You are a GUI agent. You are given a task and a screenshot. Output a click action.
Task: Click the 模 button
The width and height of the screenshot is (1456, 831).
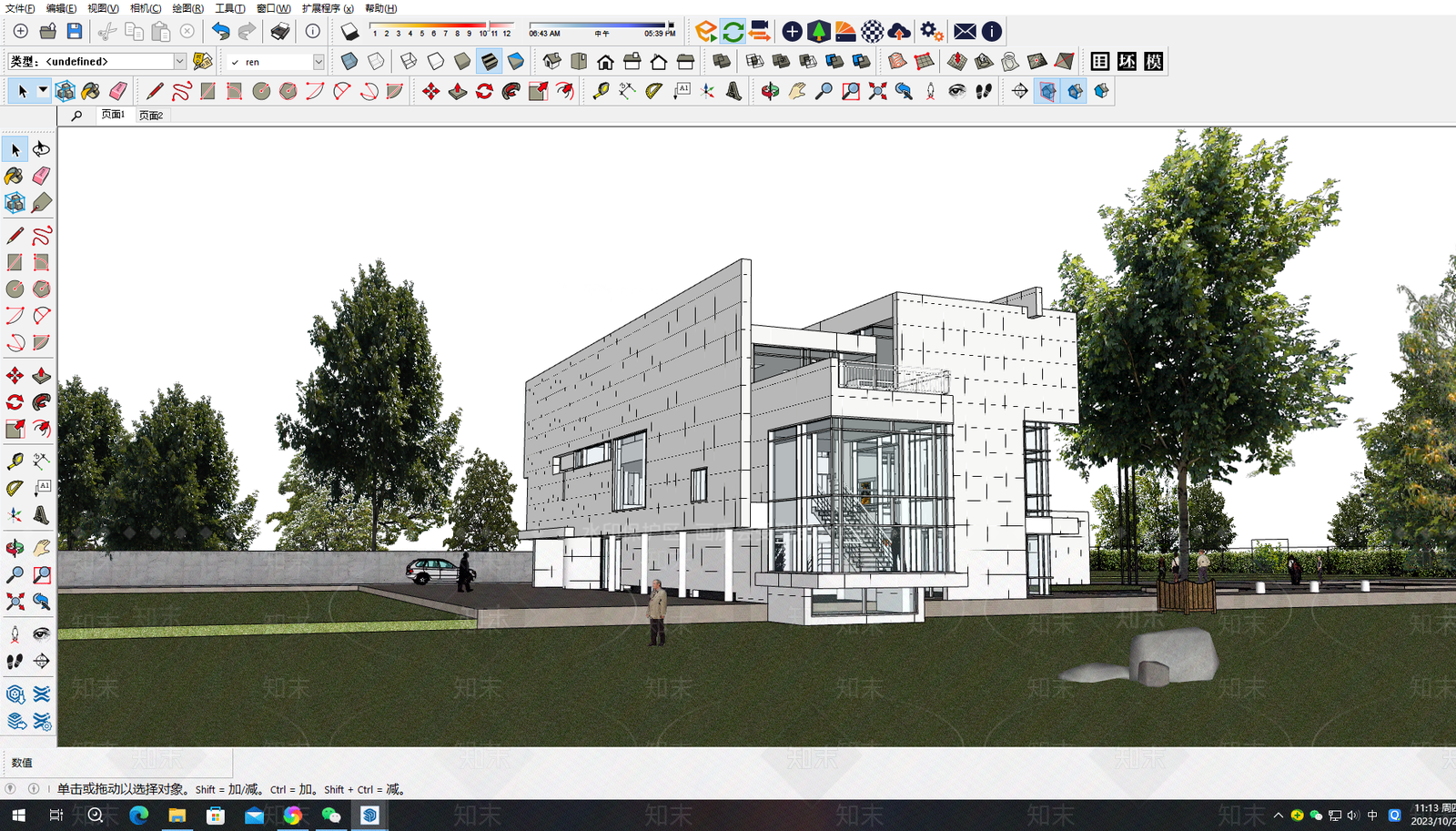tap(1154, 61)
